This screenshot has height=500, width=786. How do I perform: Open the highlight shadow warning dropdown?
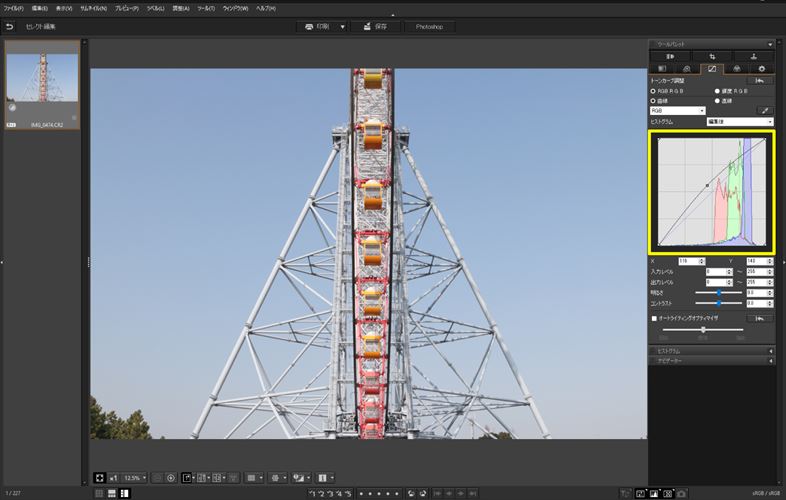(x=308, y=478)
